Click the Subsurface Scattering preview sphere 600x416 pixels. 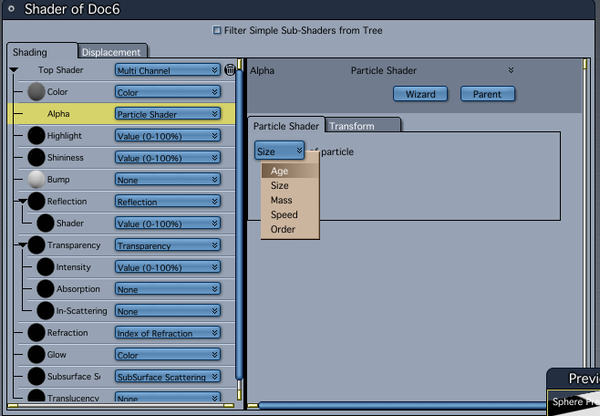click(x=36, y=377)
